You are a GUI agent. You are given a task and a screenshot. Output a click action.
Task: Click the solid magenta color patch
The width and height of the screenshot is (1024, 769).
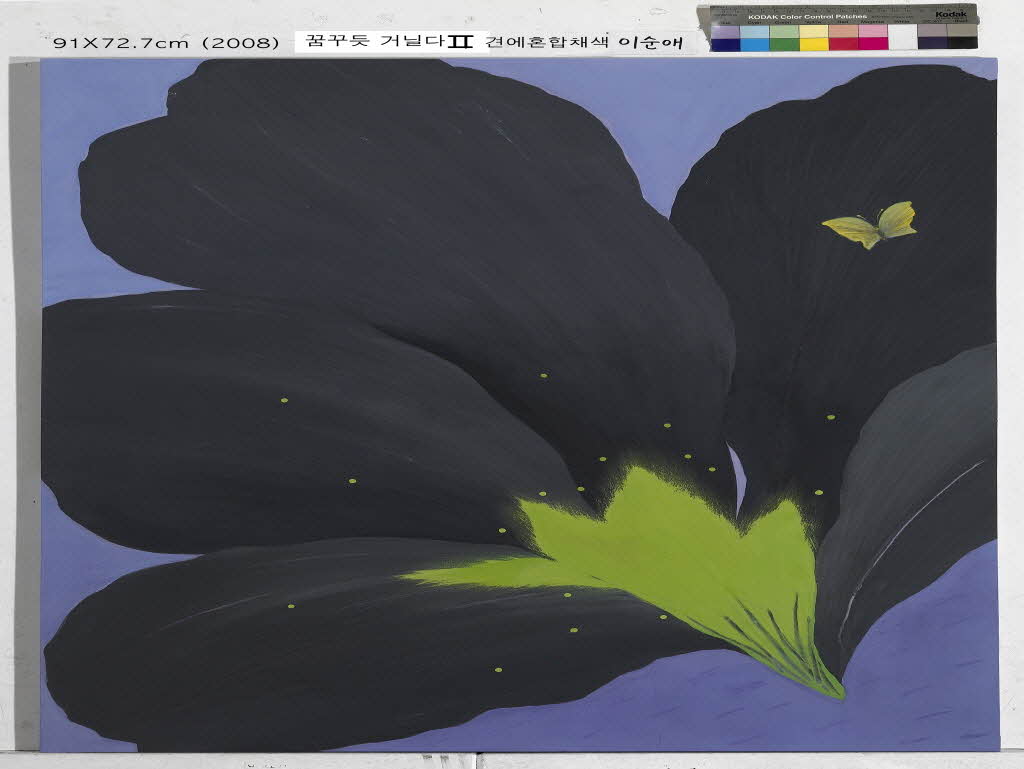click(x=873, y=44)
